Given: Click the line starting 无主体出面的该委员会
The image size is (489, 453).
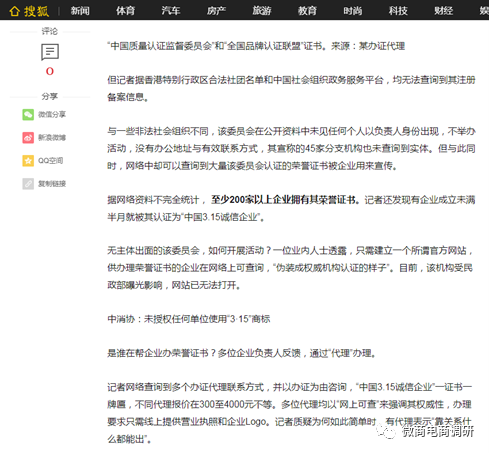Looking at the screenshot, I should tap(290, 250).
